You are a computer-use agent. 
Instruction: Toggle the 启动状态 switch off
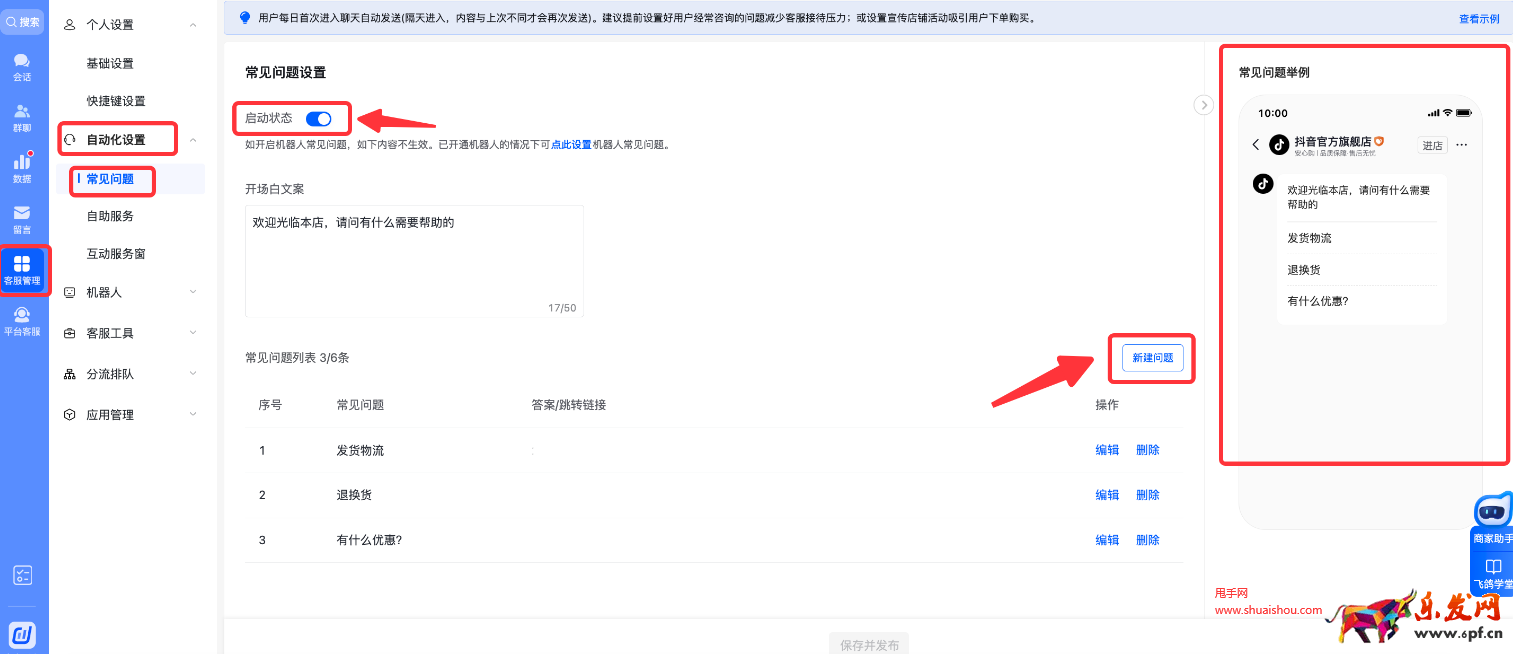318,118
